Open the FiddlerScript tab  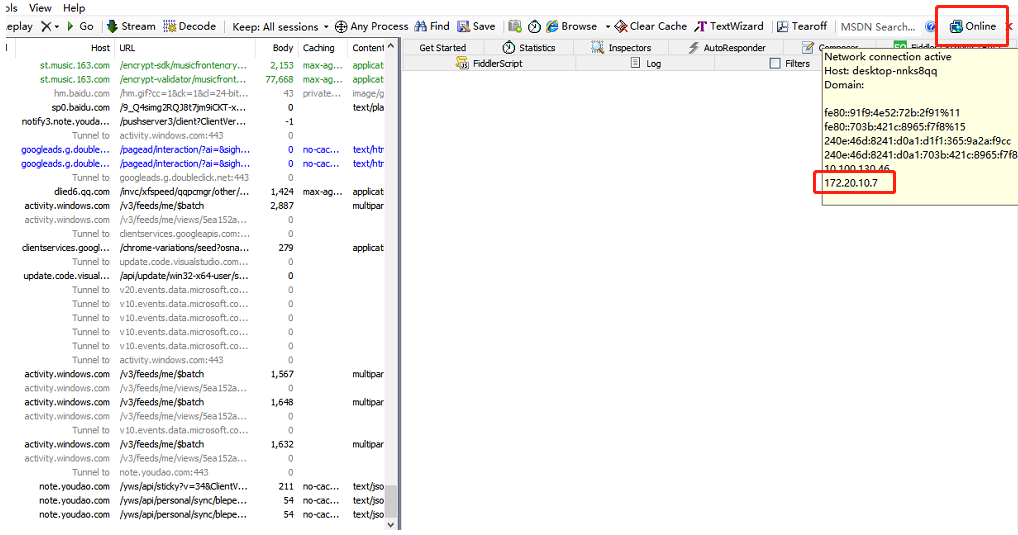(489, 63)
